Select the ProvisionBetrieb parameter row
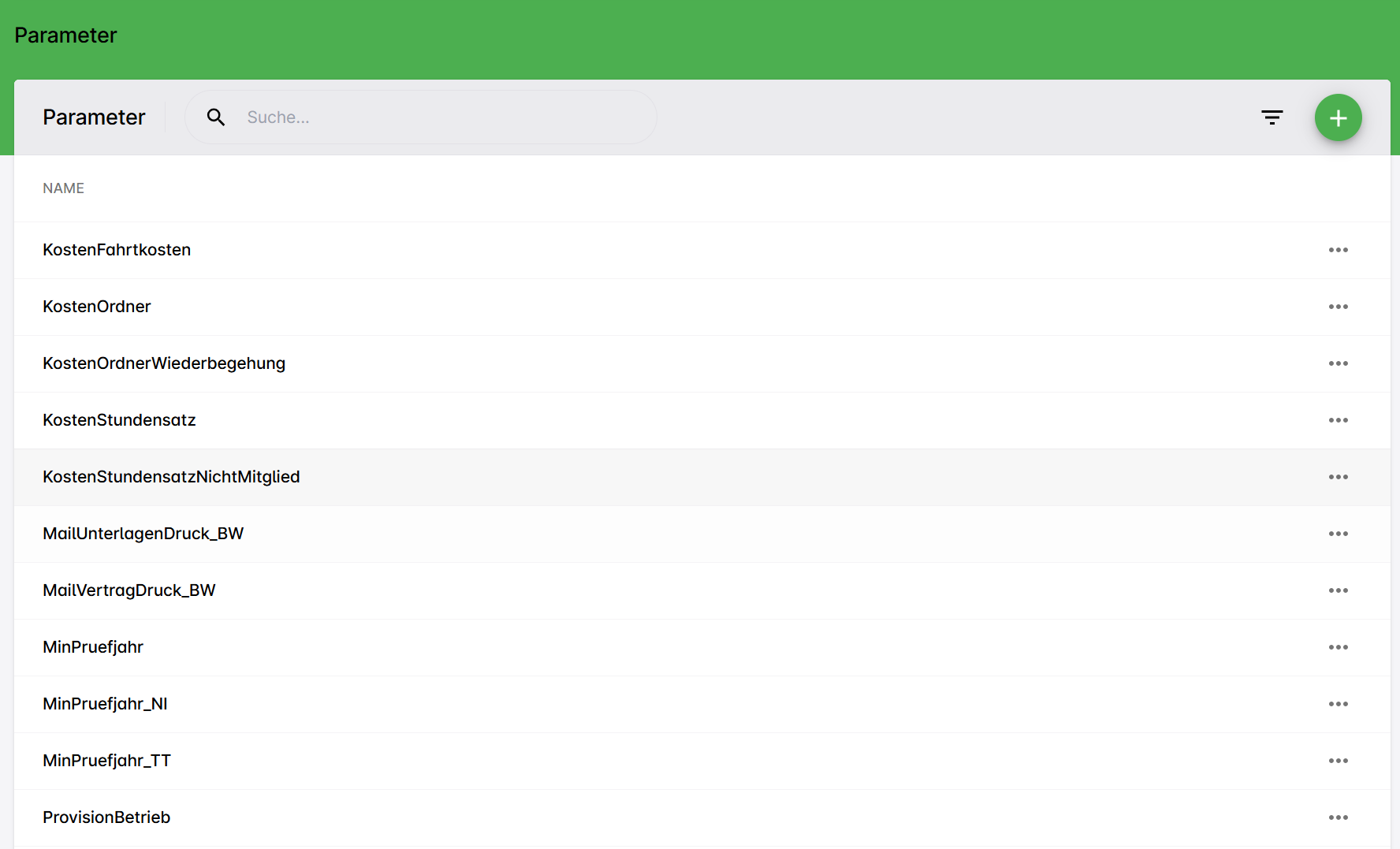1400x849 pixels. [x=106, y=817]
